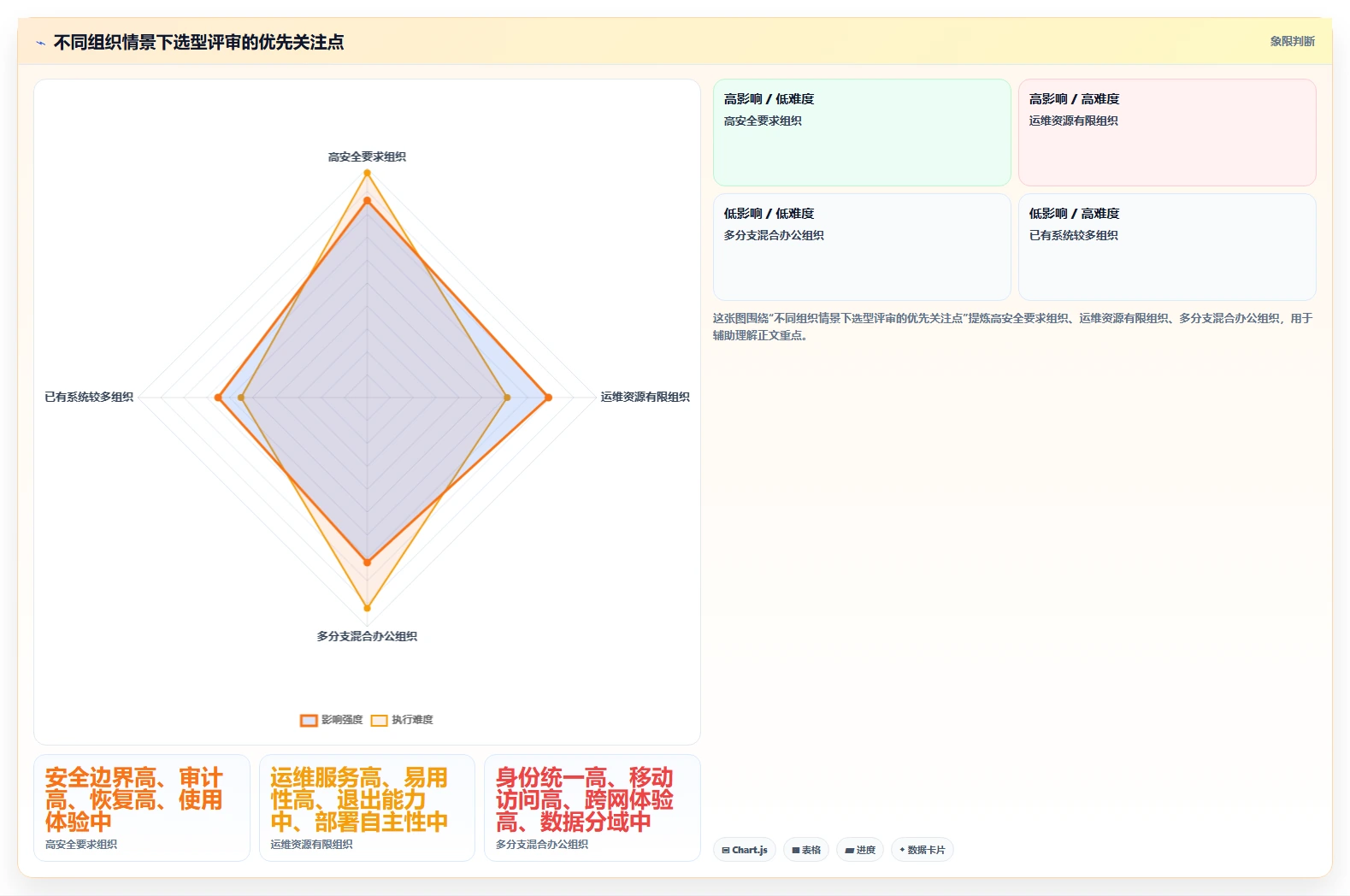
Task: Click 高安全要求组织 caption under the first data card
Action: pyautogui.click(x=81, y=844)
